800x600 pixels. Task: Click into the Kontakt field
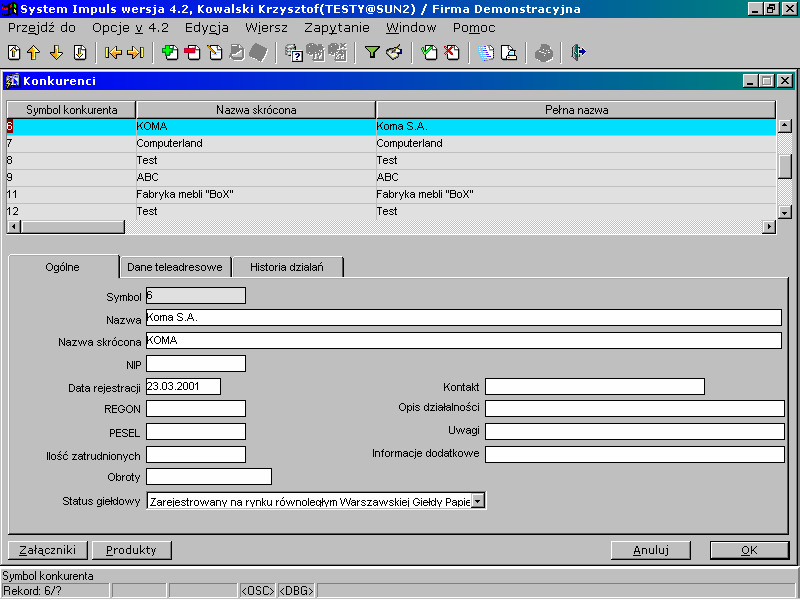click(595, 387)
